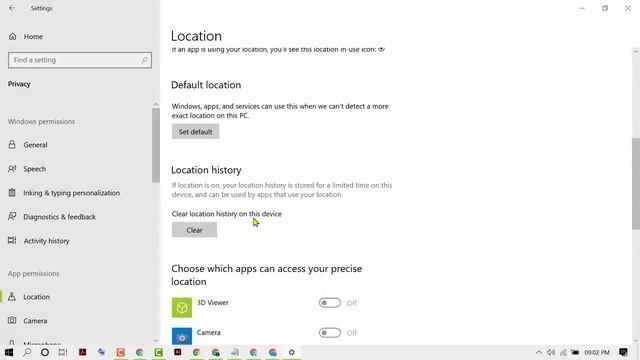
Task: Click the sidebar scroll down arrow
Action: (x=156, y=340)
